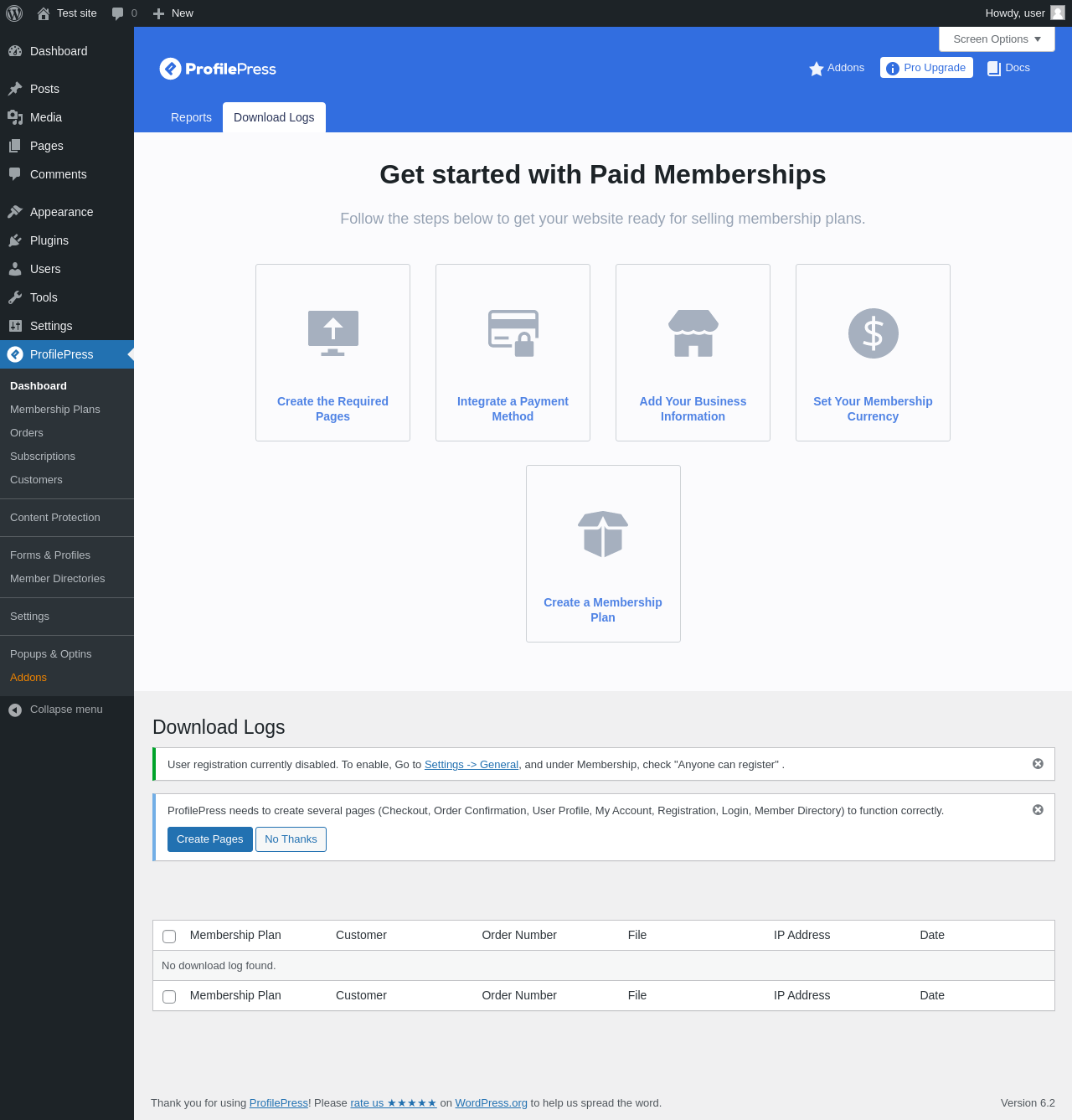Open the Create the Required Pages link
This screenshot has height=1120, width=1072.
[332, 409]
